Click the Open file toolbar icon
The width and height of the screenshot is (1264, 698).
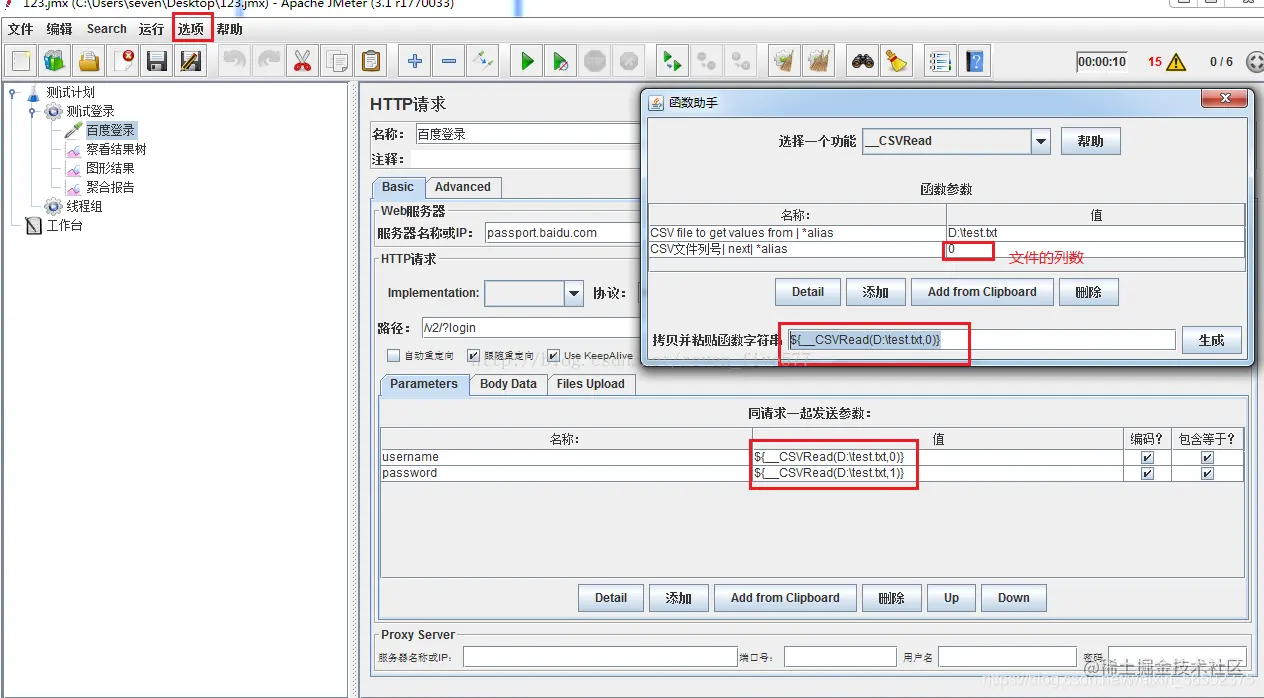tap(89, 61)
